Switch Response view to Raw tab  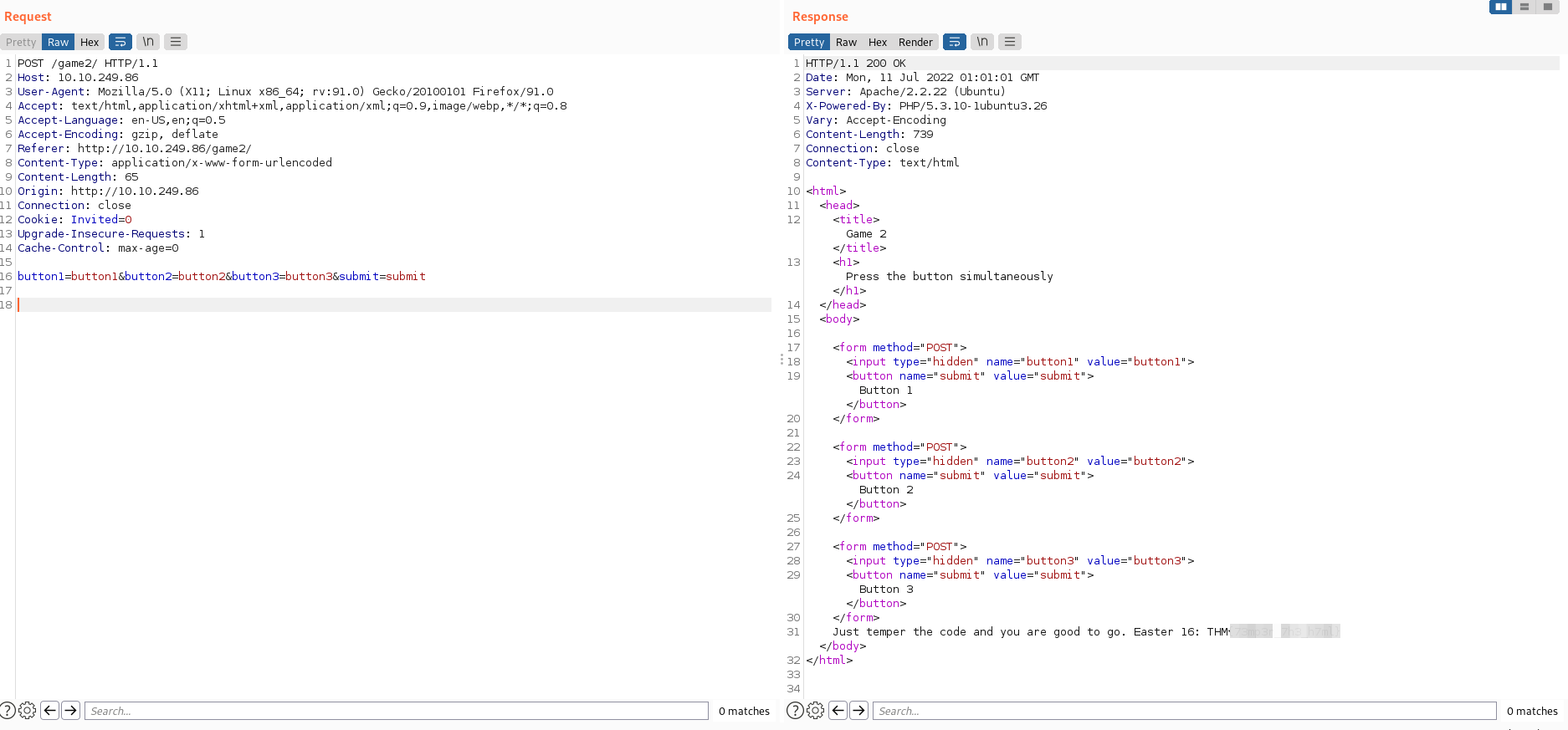pos(846,42)
